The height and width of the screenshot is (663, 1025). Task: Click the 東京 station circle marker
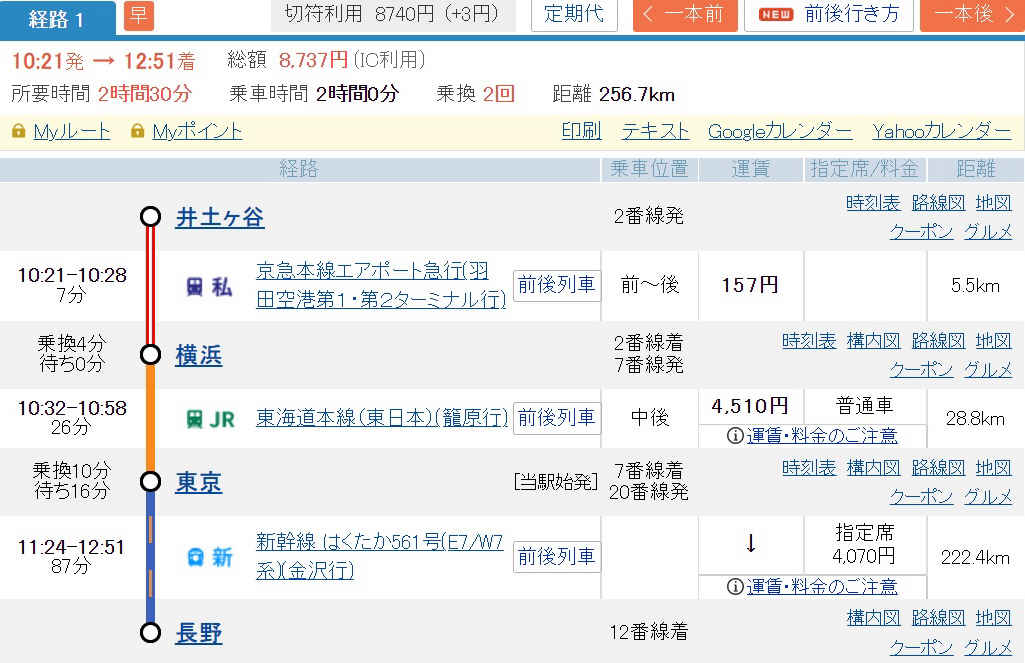pyautogui.click(x=150, y=481)
